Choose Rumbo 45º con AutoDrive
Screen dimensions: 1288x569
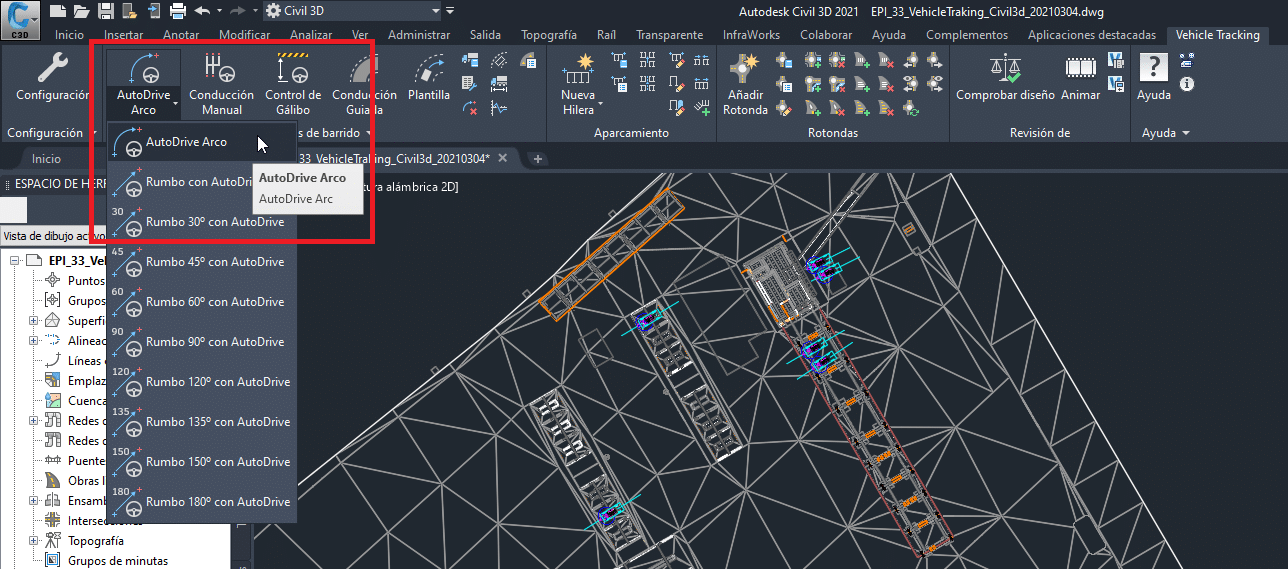(202, 262)
